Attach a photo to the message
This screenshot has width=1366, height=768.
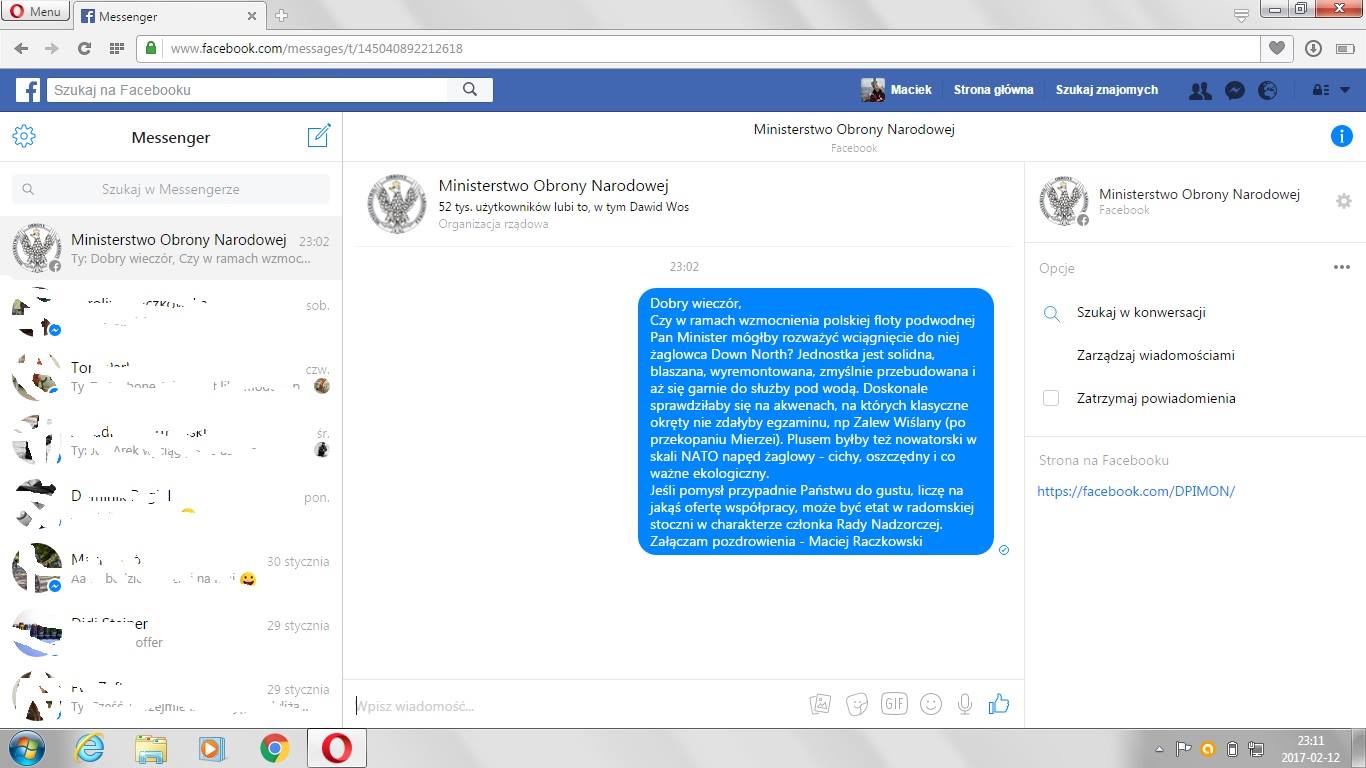pos(820,704)
